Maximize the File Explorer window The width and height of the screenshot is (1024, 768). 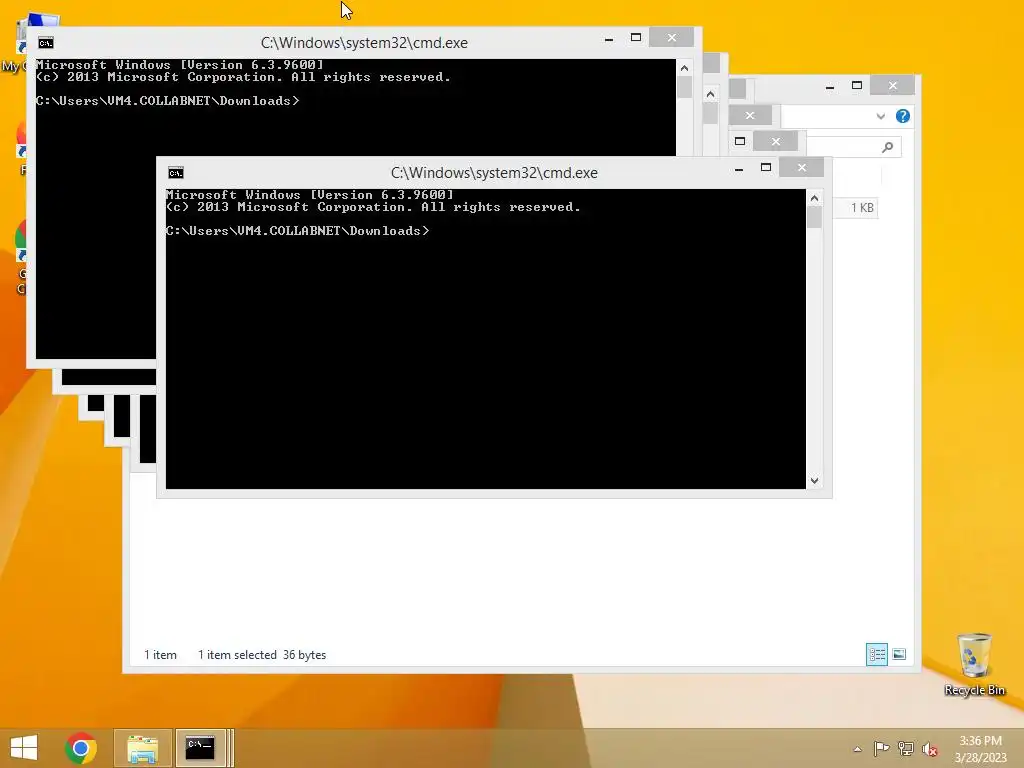pyautogui.click(x=857, y=86)
